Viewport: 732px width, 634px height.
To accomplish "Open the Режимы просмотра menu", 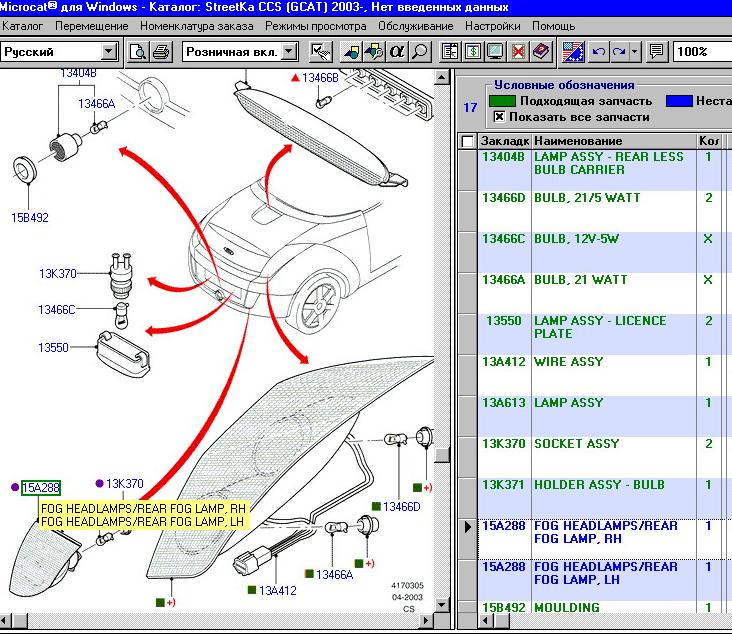I will tap(316, 26).
